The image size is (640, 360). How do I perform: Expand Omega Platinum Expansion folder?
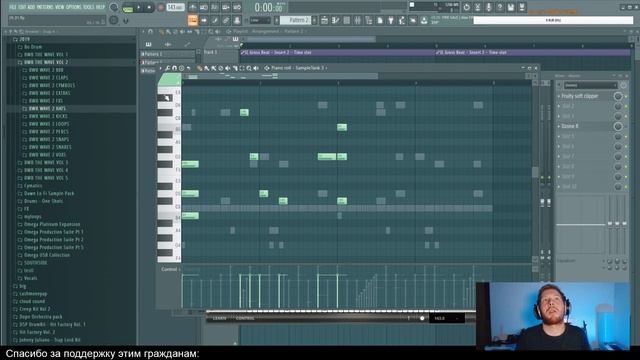pos(49,224)
